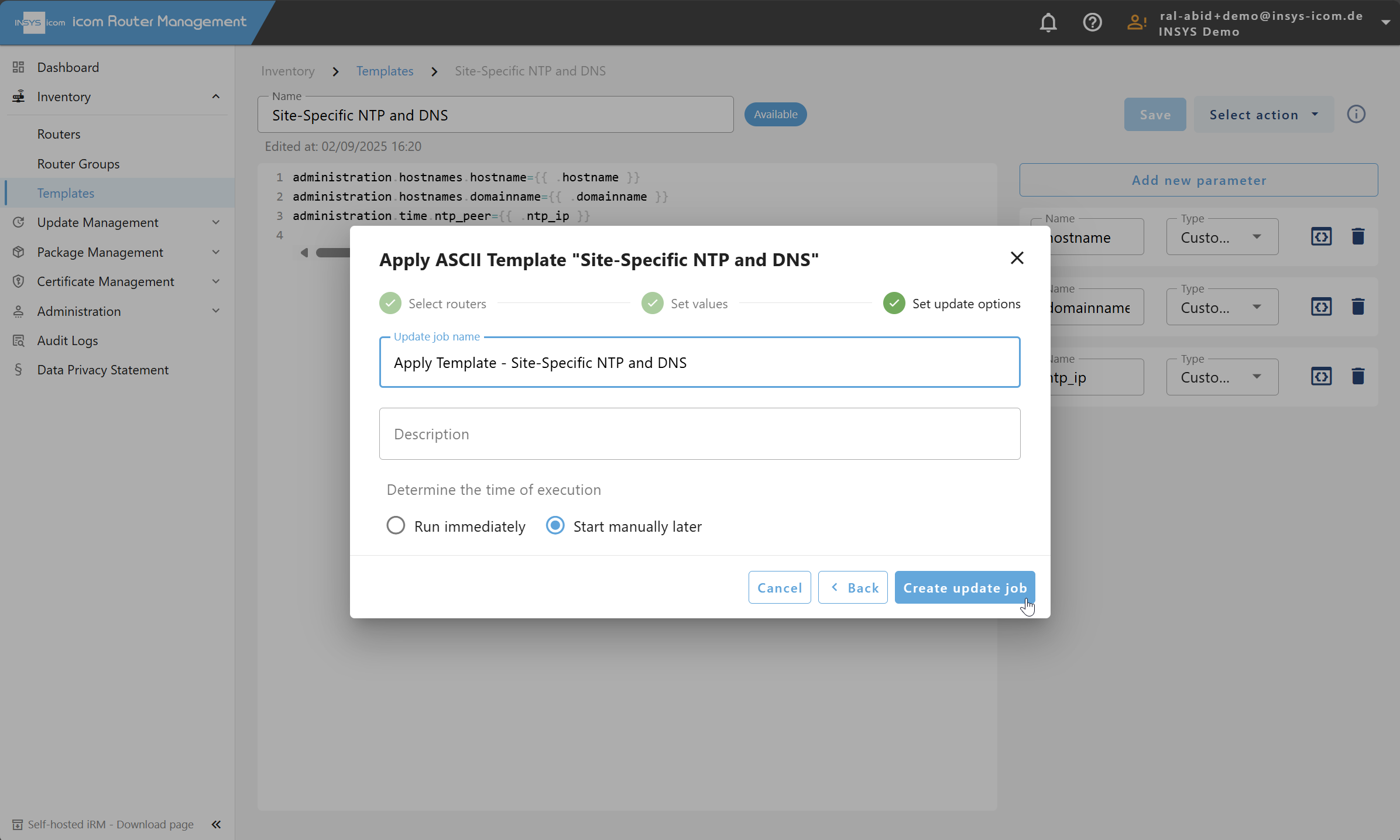This screenshot has height=840, width=1400.
Task: Click the Audit Logs sidebar icon
Action: pos(18,340)
